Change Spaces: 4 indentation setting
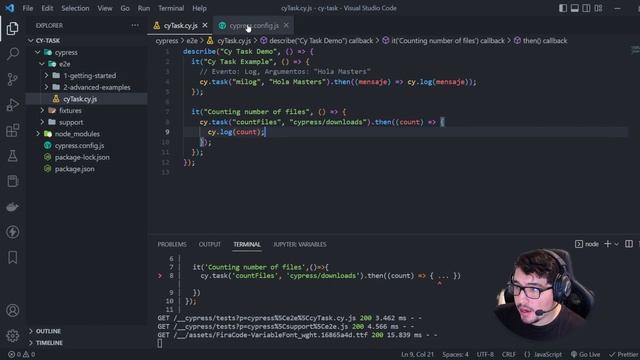The width and height of the screenshot is (640, 360). coord(455,354)
